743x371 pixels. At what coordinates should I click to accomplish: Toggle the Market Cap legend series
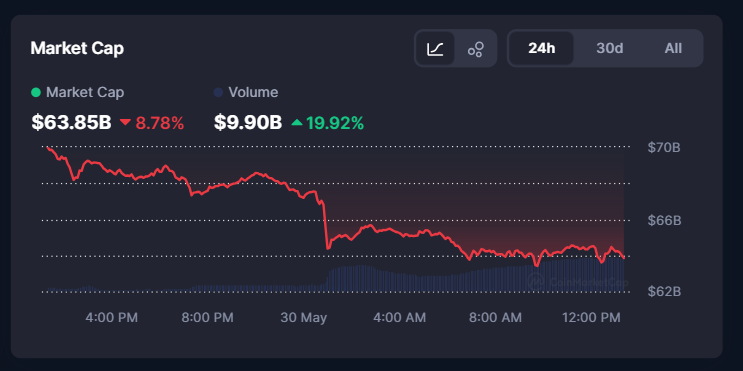click(77, 92)
